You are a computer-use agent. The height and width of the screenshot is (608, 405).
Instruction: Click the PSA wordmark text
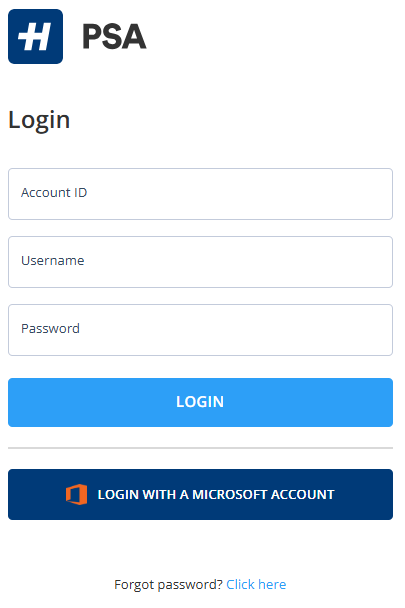pyautogui.click(x=114, y=36)
